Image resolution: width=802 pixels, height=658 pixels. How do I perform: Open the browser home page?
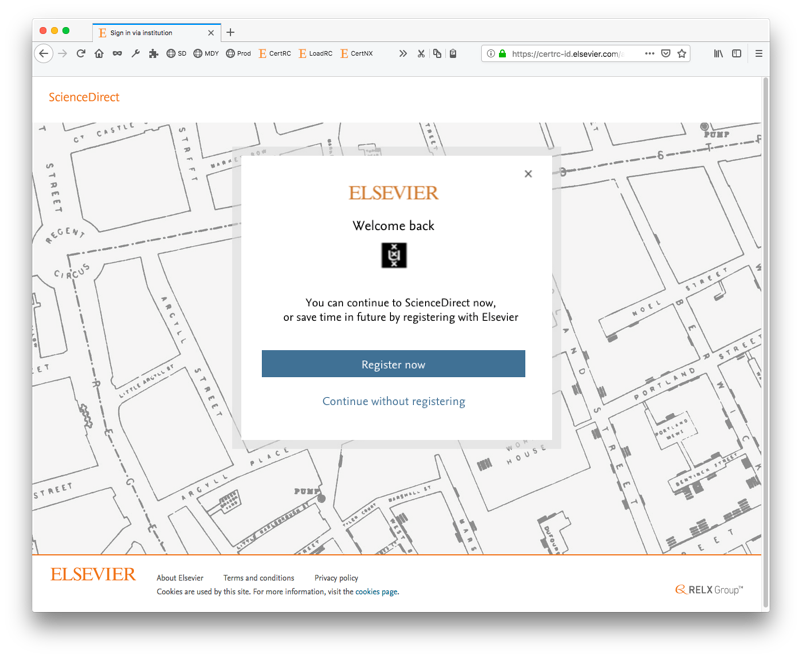click(99, 53)
